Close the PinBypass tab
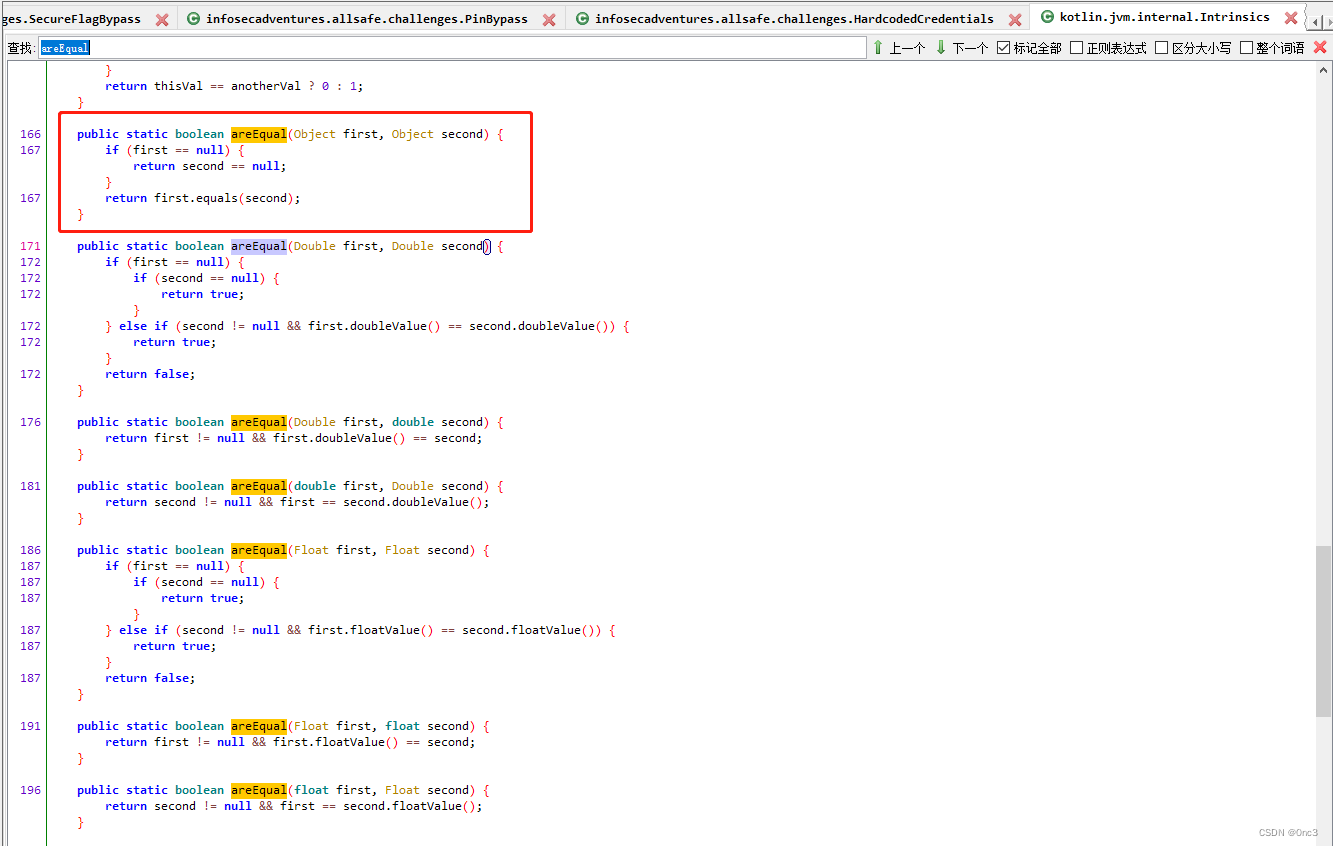The image size is (1333, 846). point(549,19)
